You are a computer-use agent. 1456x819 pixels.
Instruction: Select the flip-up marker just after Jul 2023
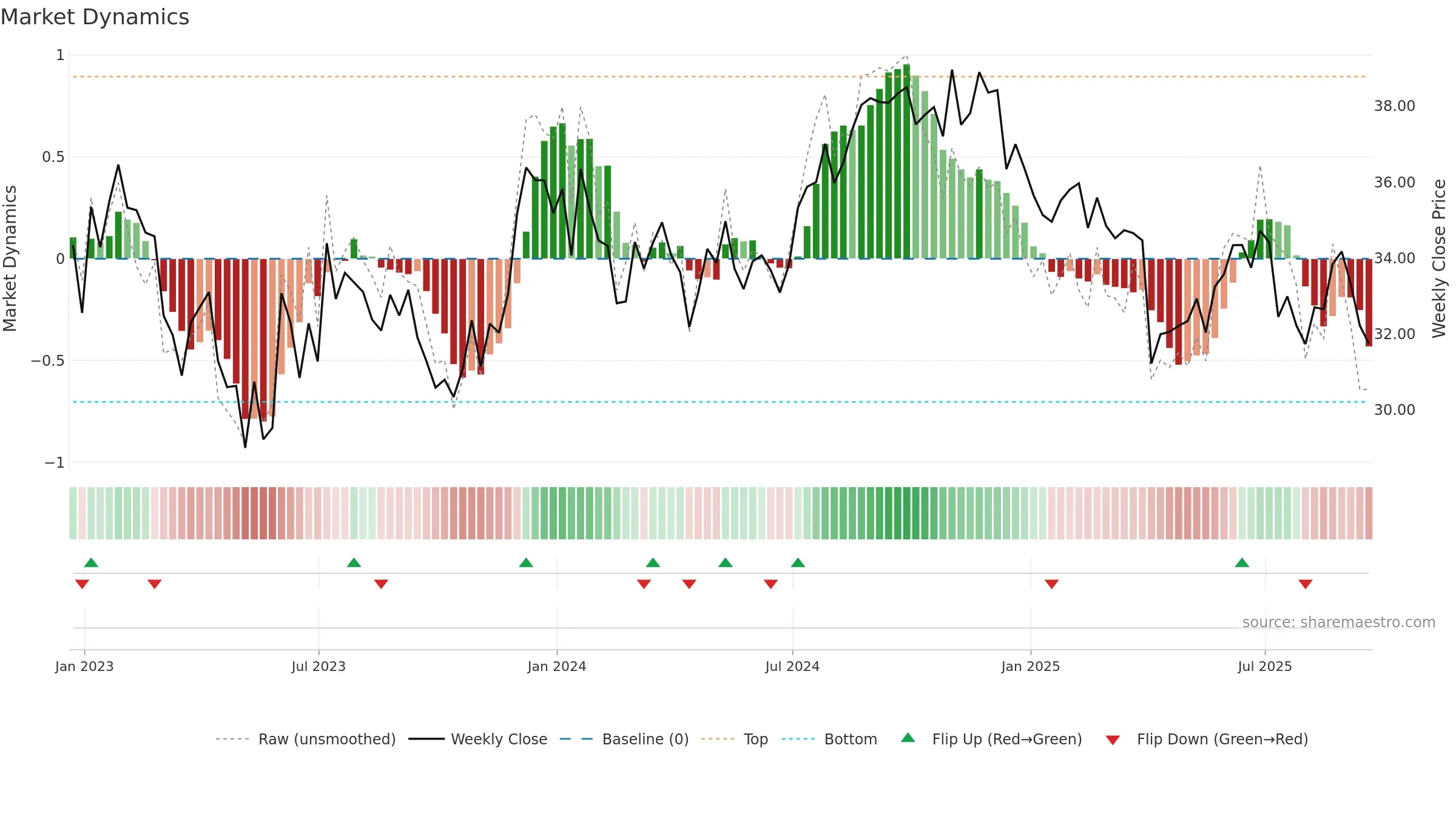click(354, 562)
